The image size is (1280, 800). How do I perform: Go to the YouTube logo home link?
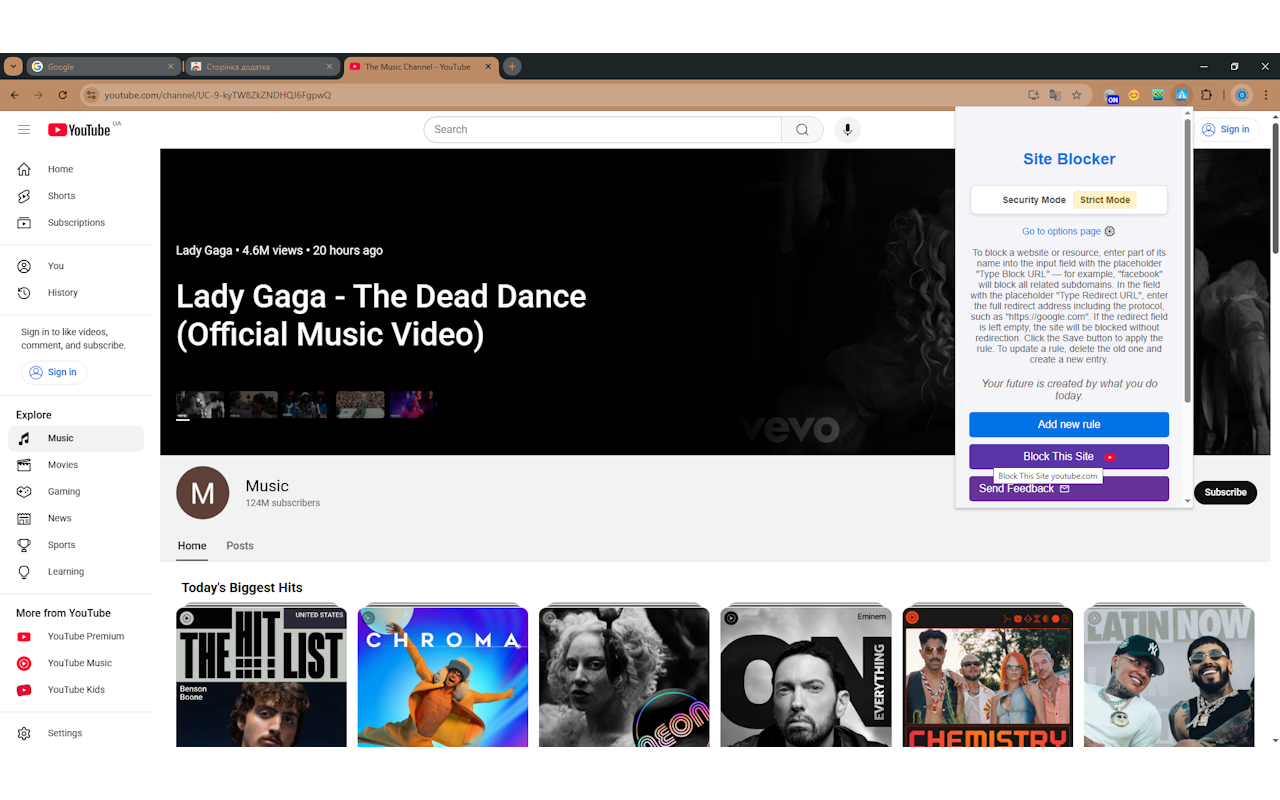(79, 130)
